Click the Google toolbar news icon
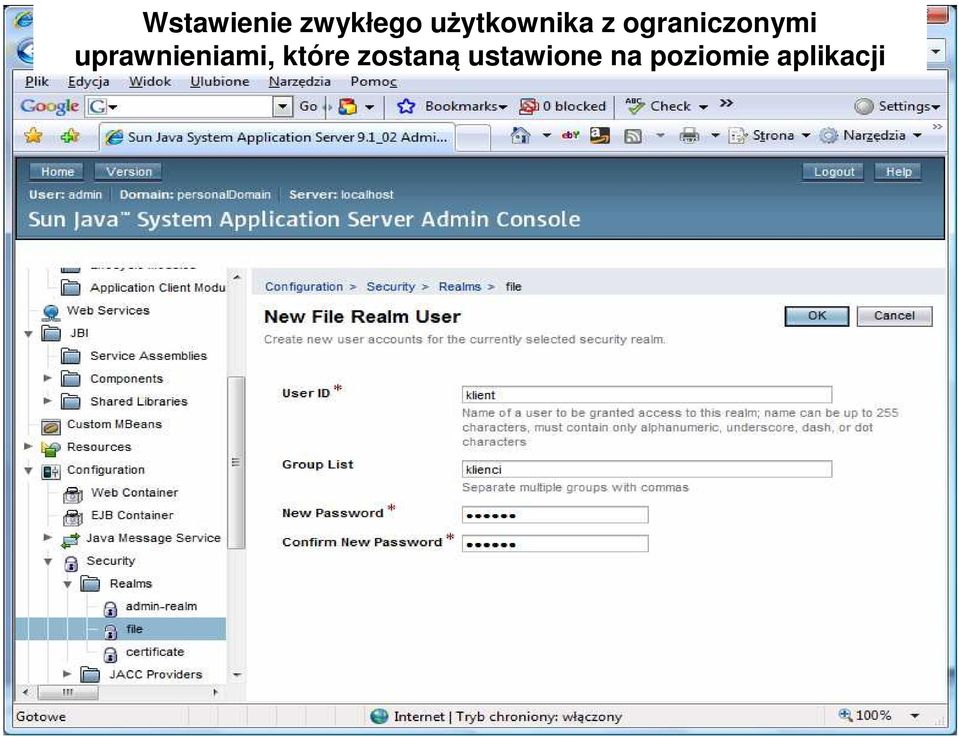 (x=347, y=106)
